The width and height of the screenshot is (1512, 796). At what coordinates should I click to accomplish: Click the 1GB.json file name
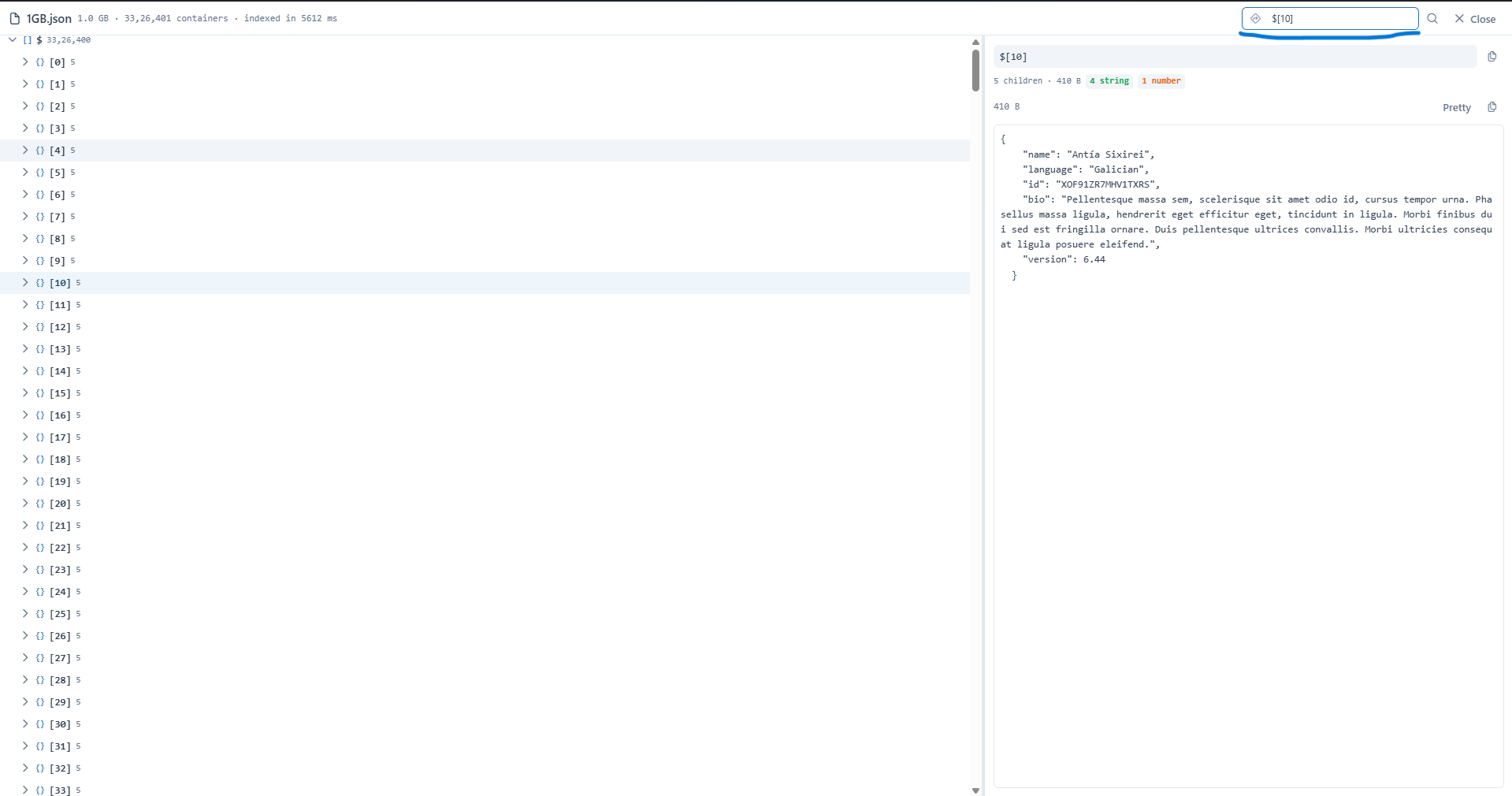[x=49, y=19]
